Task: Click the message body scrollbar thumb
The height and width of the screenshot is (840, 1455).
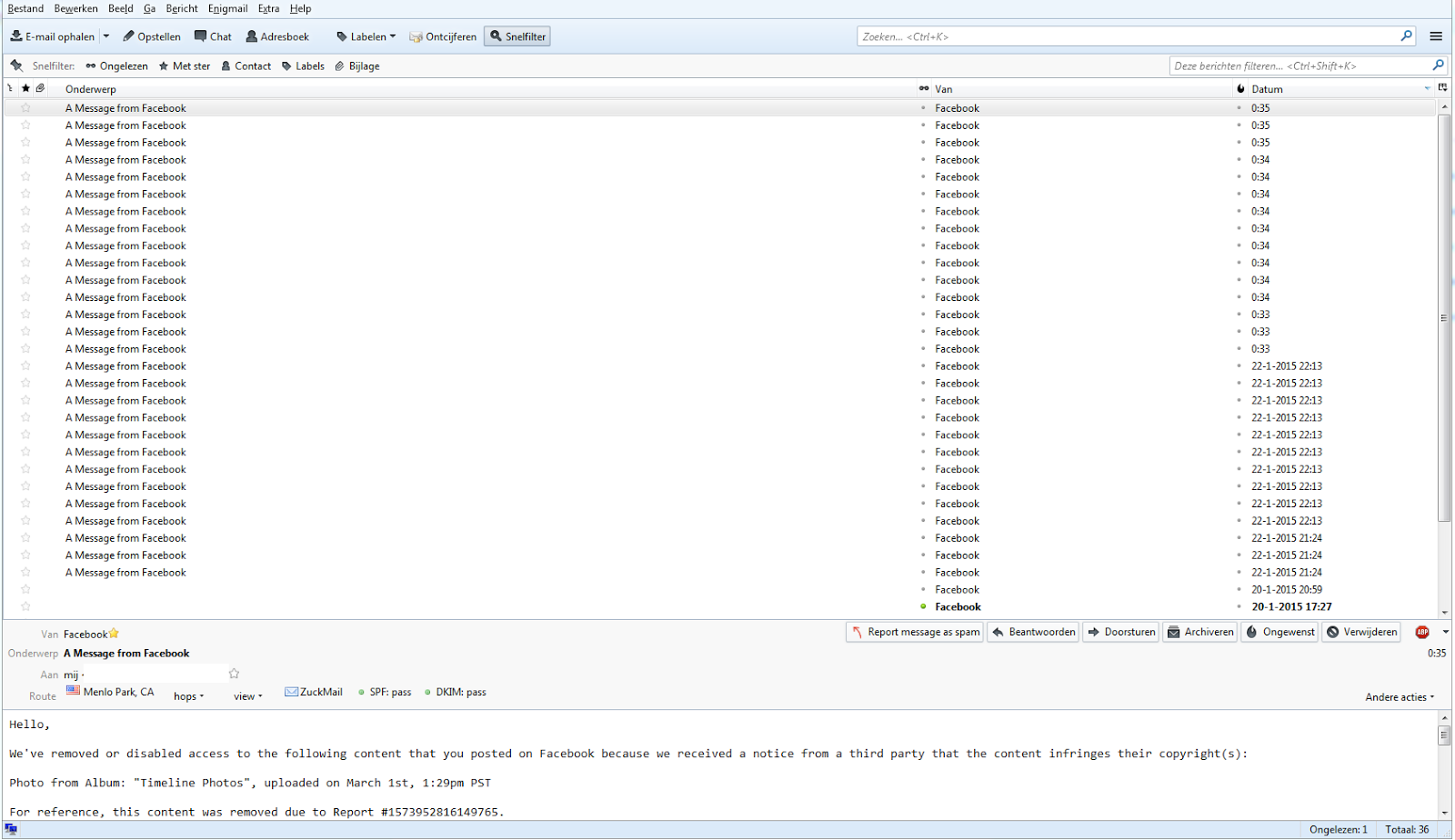Action: [x=1444, y=735]
